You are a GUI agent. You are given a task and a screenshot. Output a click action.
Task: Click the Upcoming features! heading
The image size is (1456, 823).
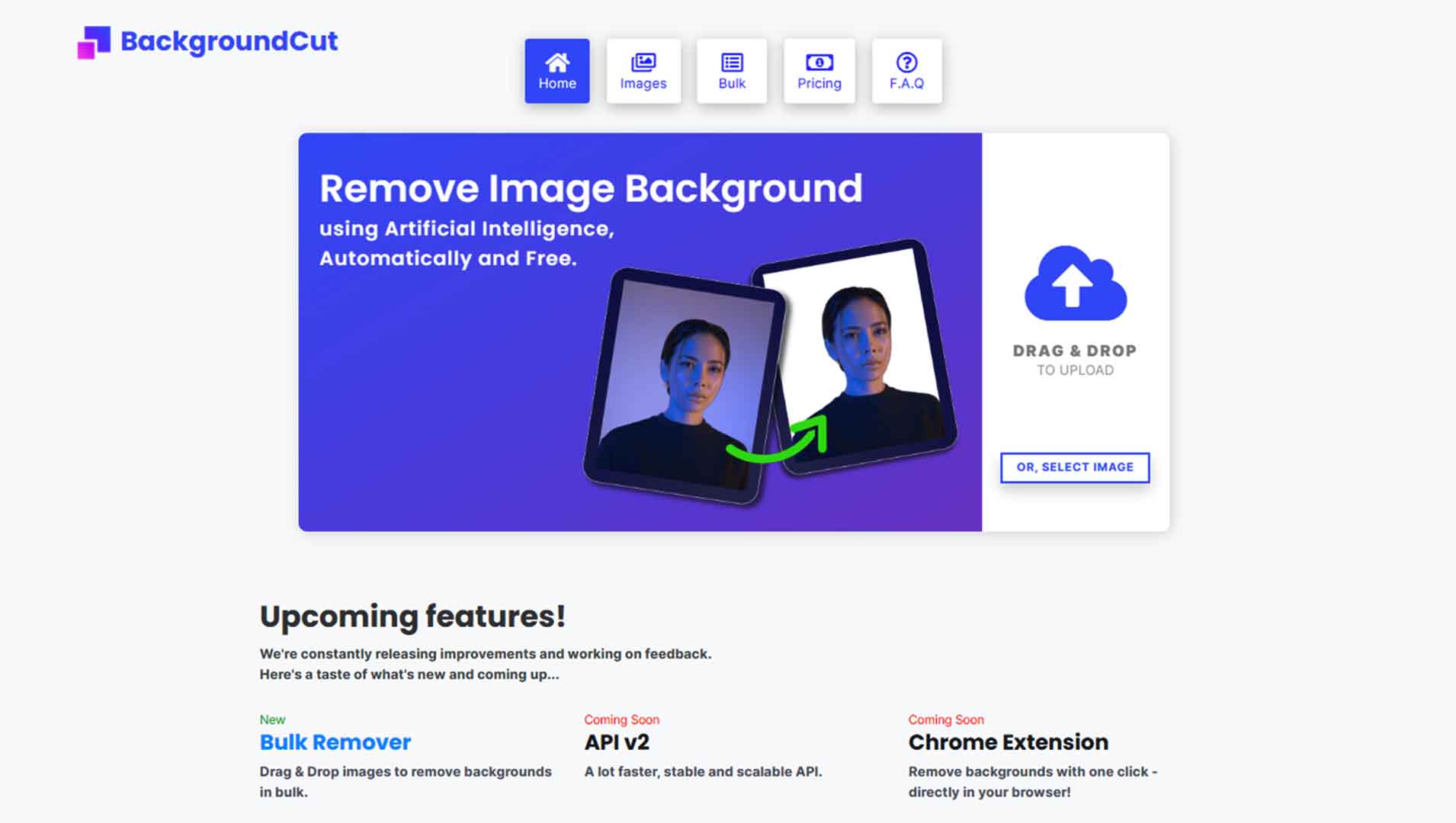pyautogui.click(x=412, y=616)
